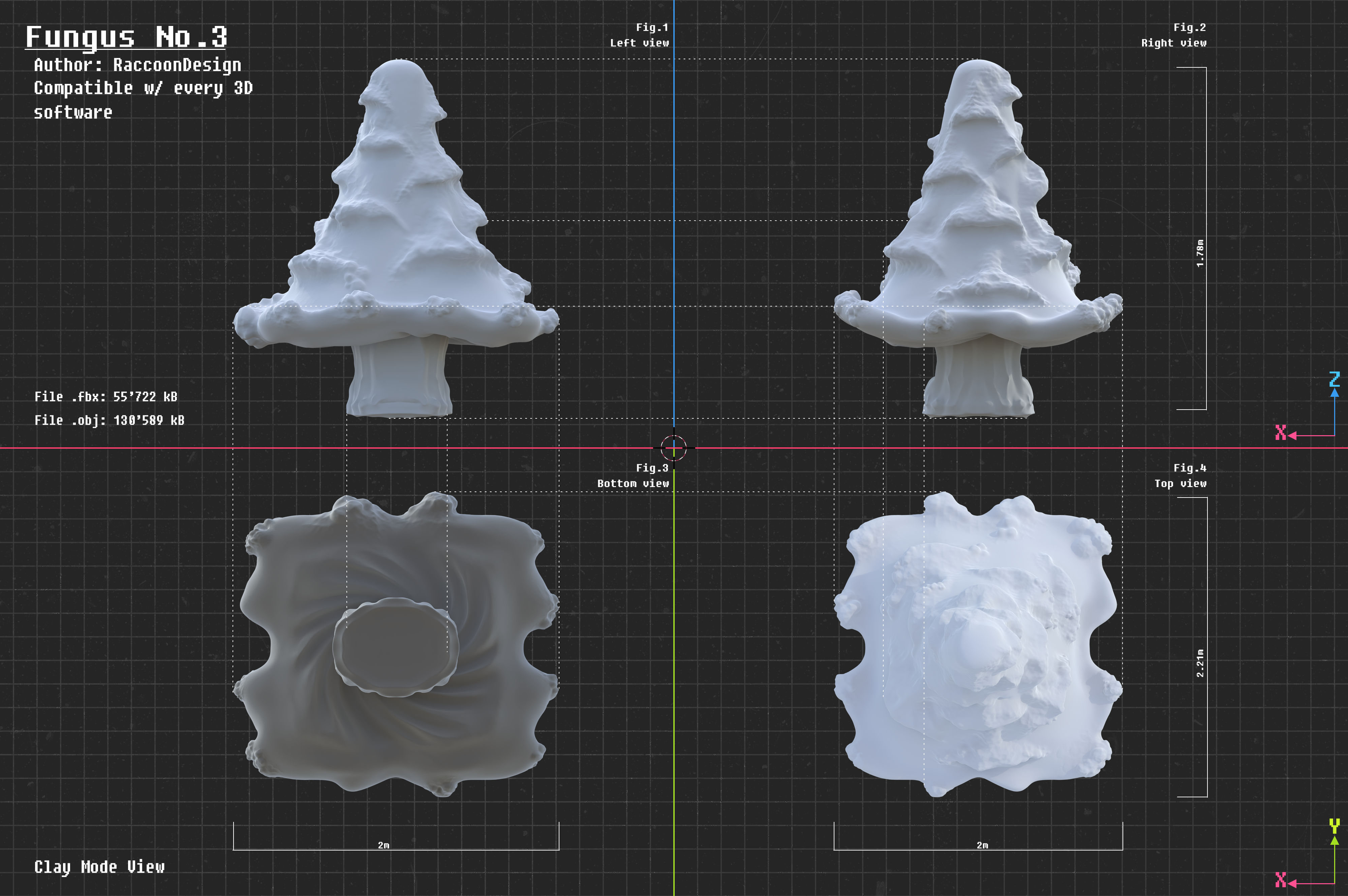Screen dimensions: 1348x896
Task: Click the 'Fig.4' label
Action: pyautogui.click(x=1190, y=468)
